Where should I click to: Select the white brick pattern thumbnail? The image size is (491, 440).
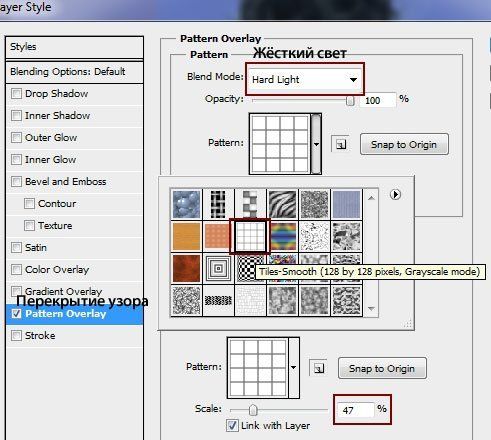tap(250, 300)
